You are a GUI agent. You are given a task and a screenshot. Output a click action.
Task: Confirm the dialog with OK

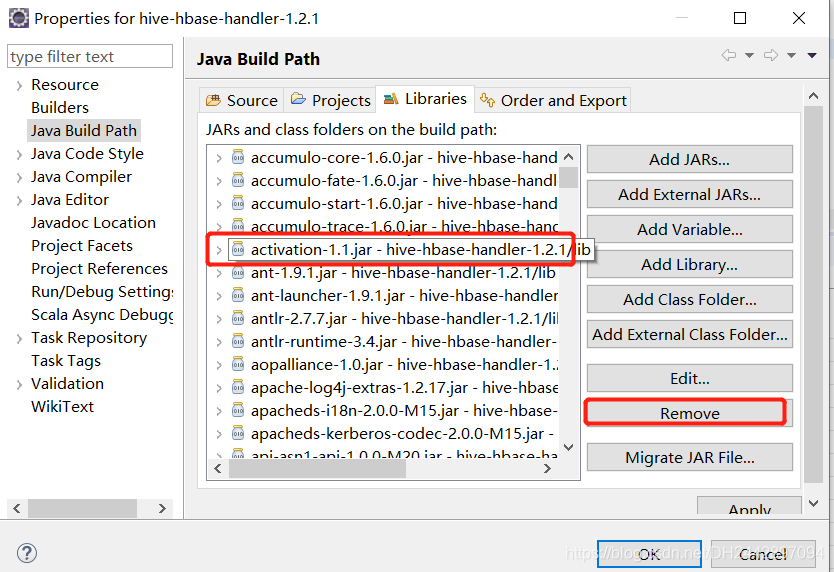tap(649, 554)
